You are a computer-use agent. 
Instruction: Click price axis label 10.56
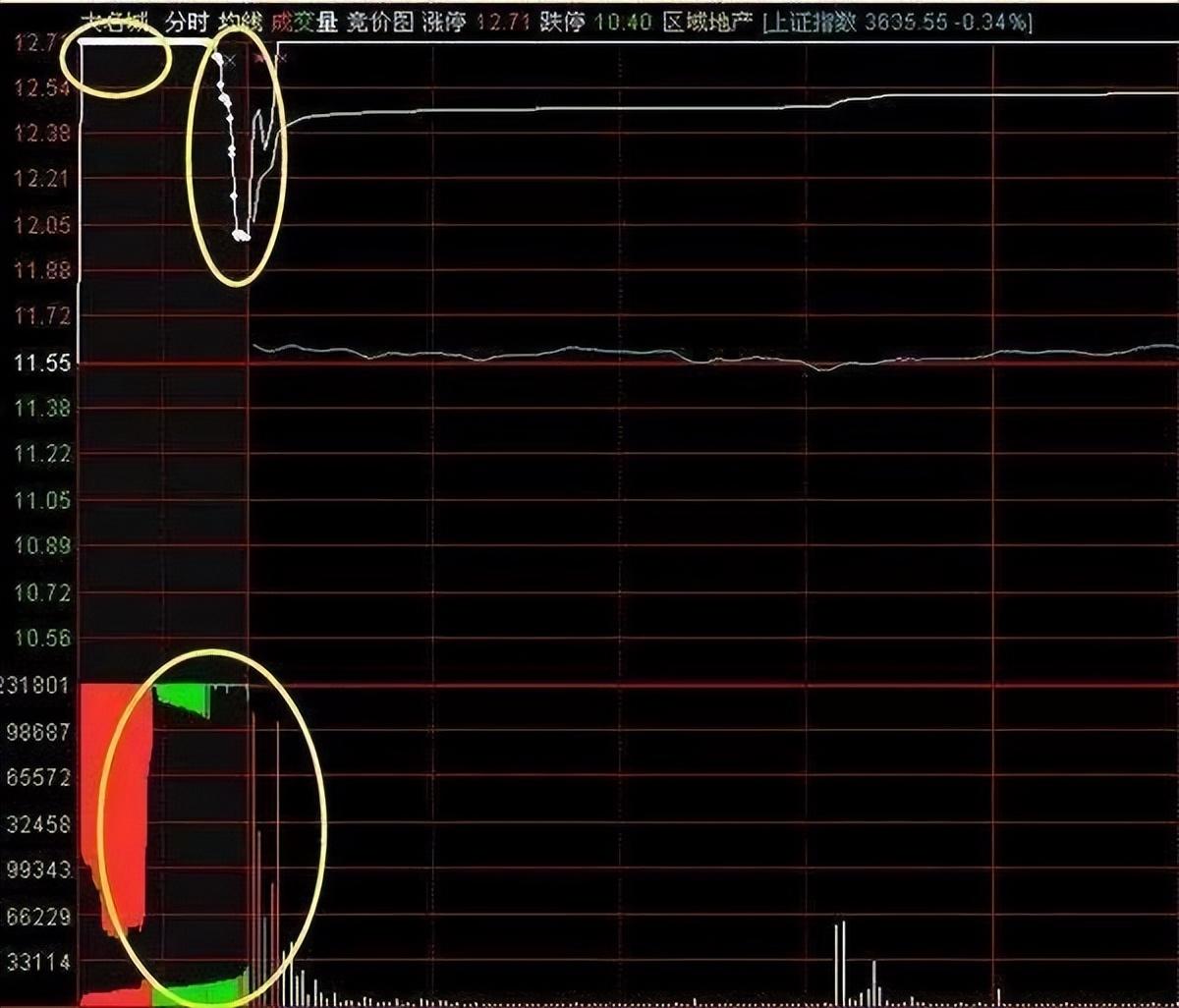42,639
